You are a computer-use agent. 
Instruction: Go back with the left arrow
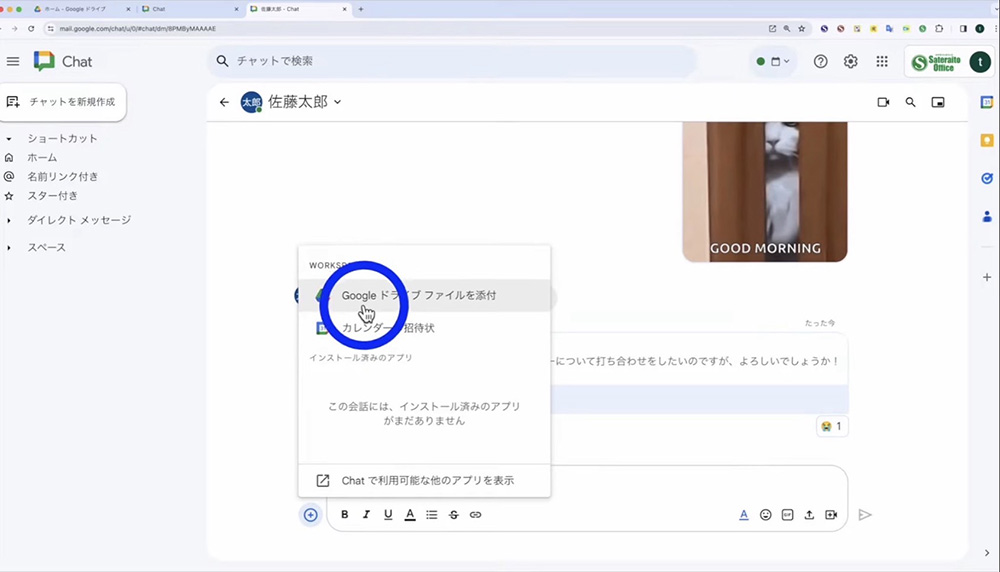tap(224, 102)
